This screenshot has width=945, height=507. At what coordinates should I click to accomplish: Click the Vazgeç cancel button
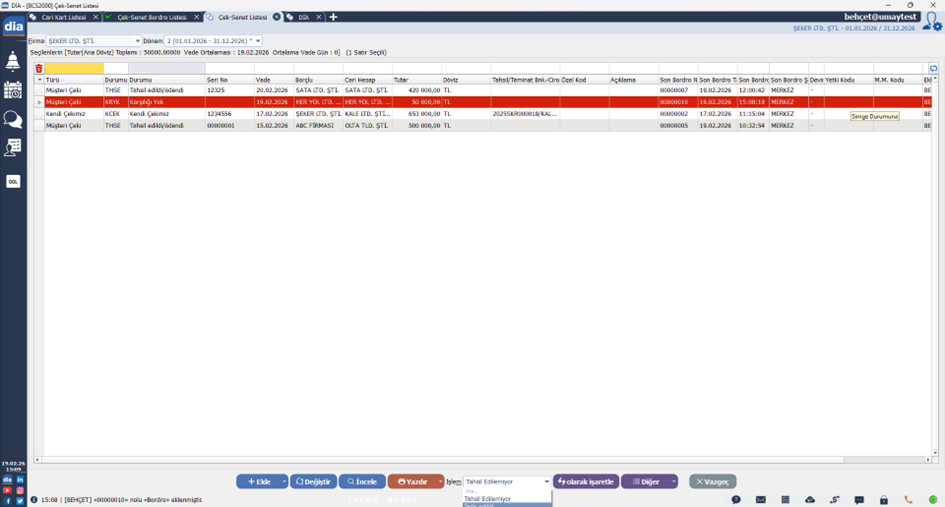point(713,482)
